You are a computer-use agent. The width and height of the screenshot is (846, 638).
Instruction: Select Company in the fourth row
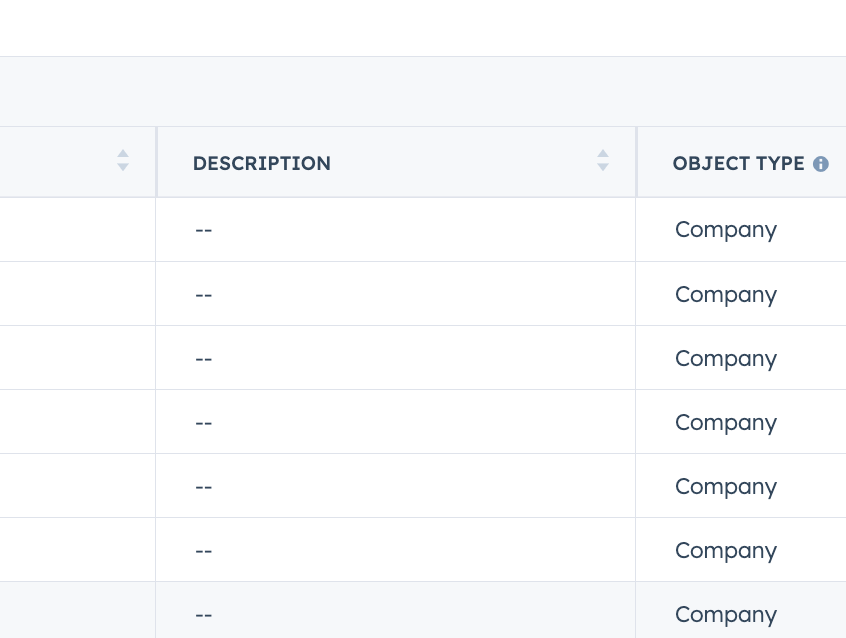click(x=726, y=423)
